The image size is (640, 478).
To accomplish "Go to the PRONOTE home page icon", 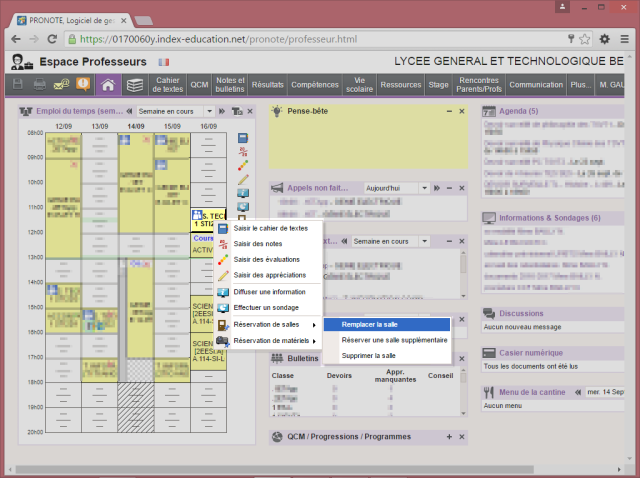I will tap(107, 86).
